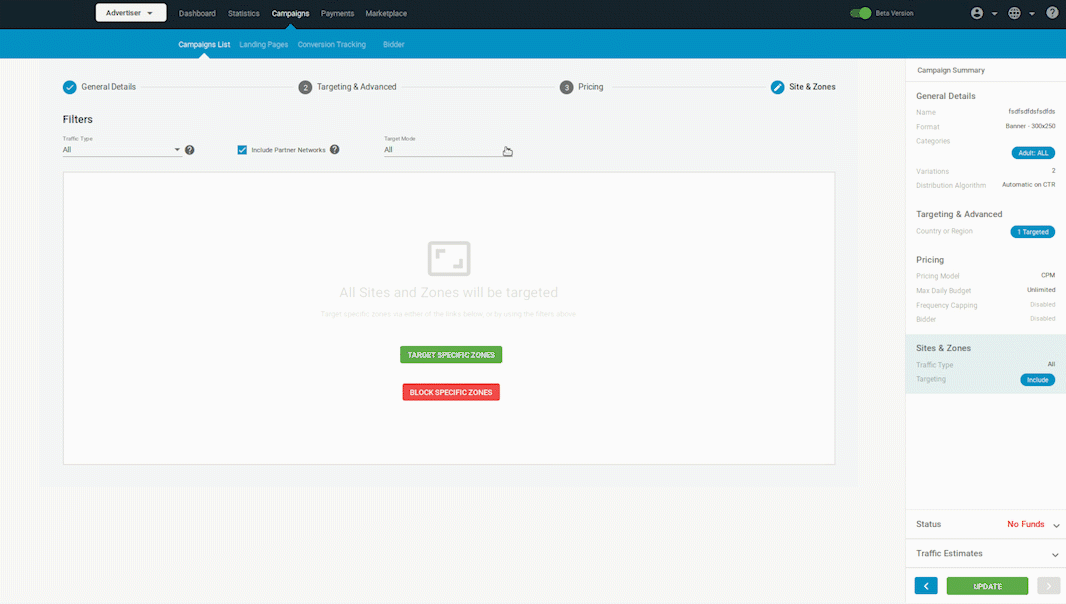Viewport: 1066px width, 604px height.
Task: Open the globe language selector
Action: (1014, 13)
